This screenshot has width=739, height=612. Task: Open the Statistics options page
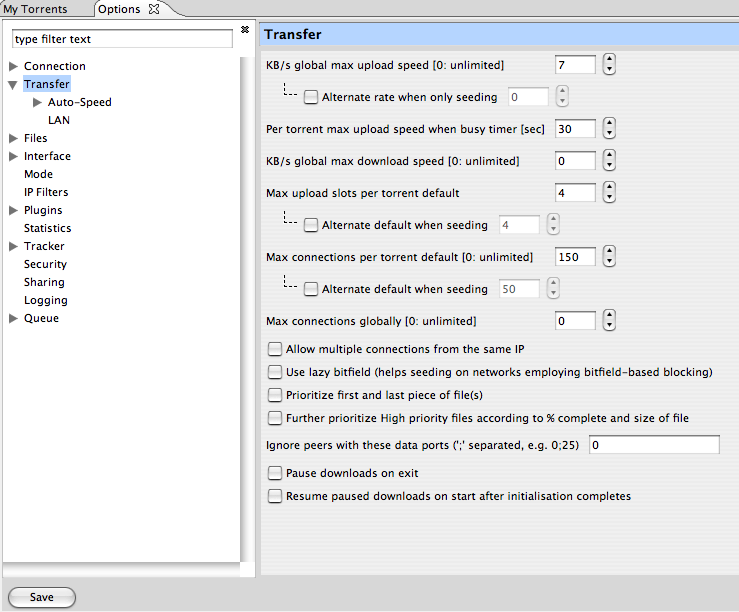pyautogui.click(x=47, y=228)
